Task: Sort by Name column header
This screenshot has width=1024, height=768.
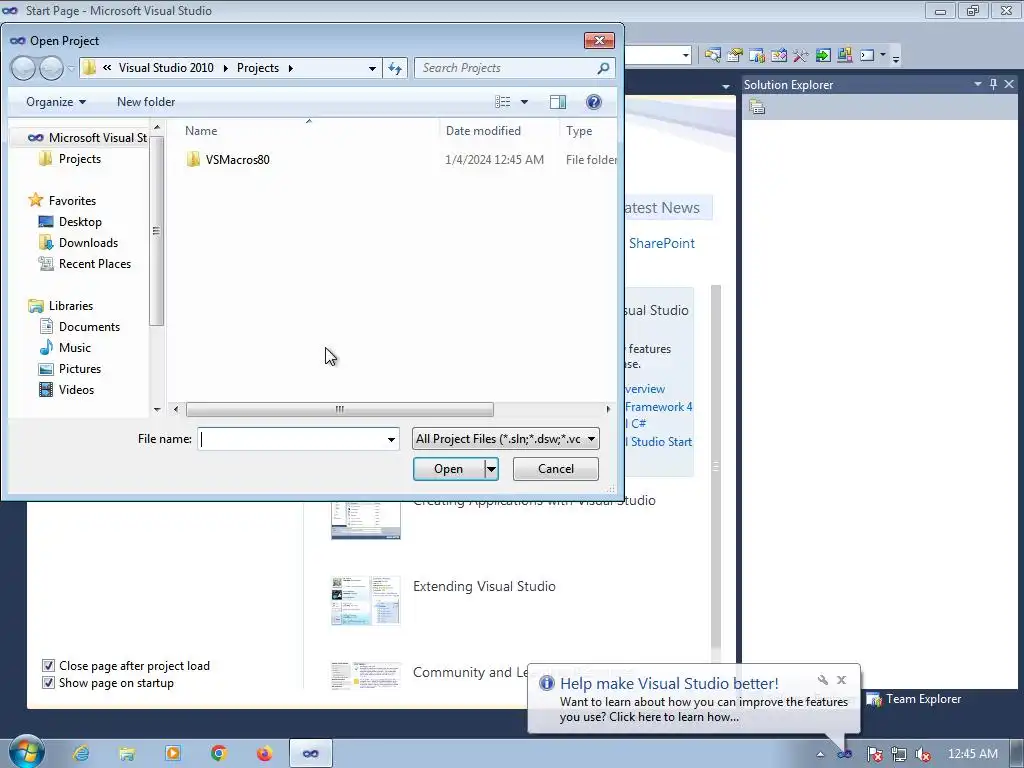Action: [201, 131]
